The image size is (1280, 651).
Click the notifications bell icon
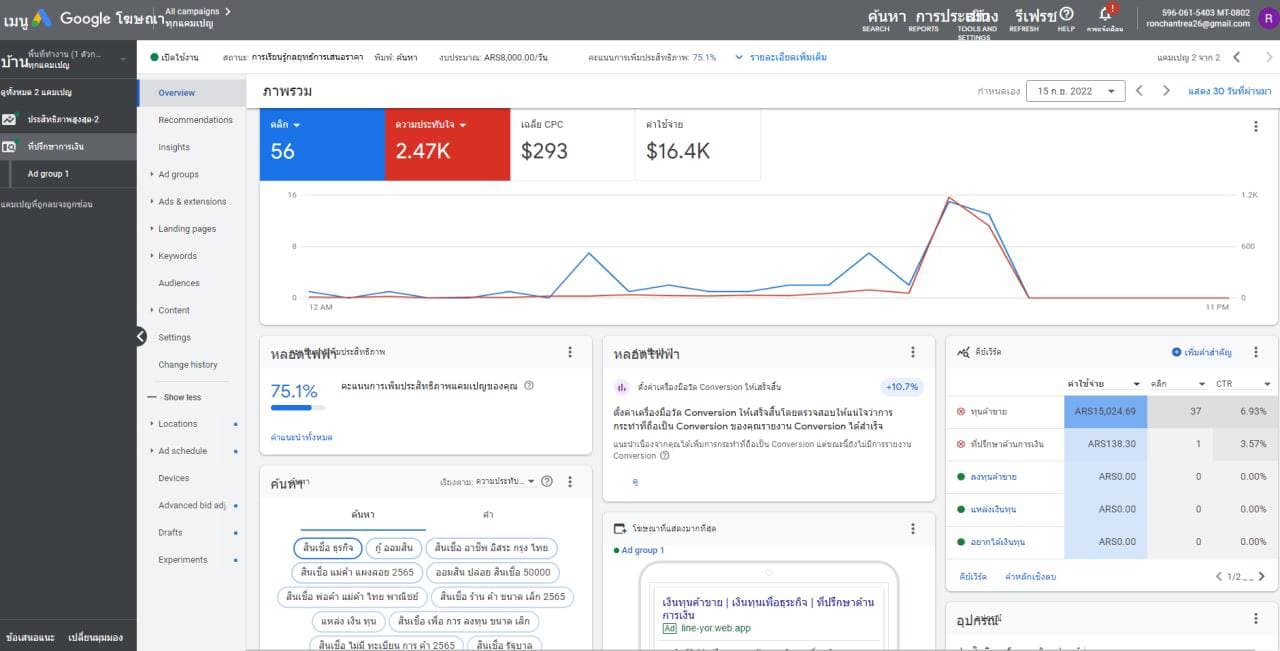point(1106,14)
